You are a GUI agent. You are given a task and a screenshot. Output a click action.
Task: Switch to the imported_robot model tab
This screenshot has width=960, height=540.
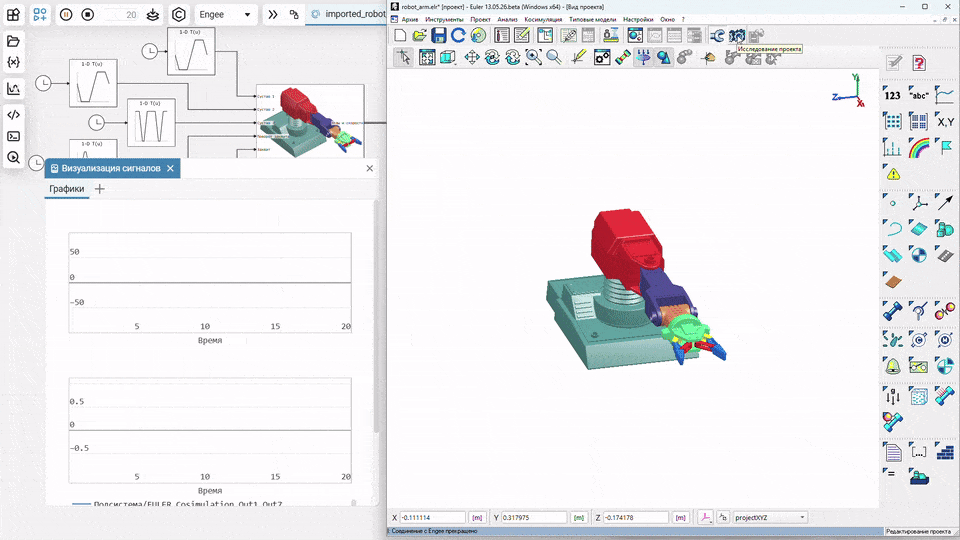349,13
